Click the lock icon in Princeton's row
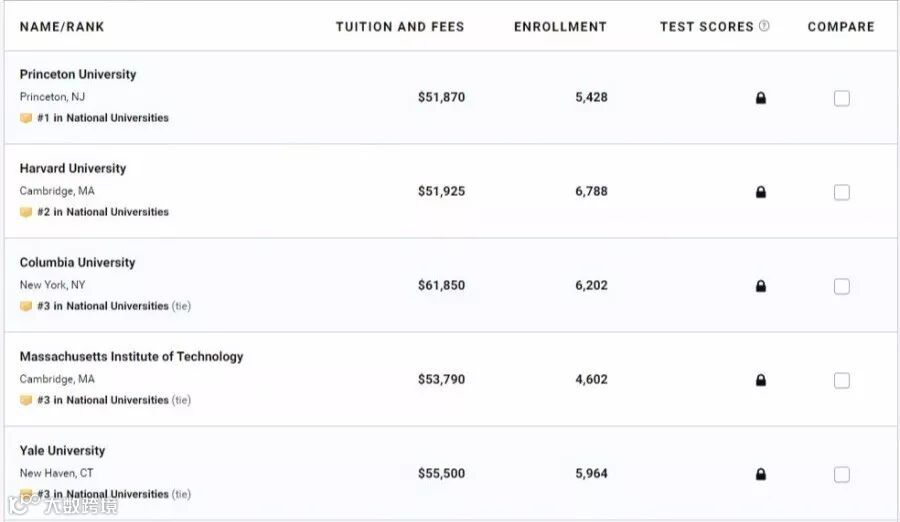Viewport: 900px width, 522px height. pyautogui.click(x=761, y=98)
